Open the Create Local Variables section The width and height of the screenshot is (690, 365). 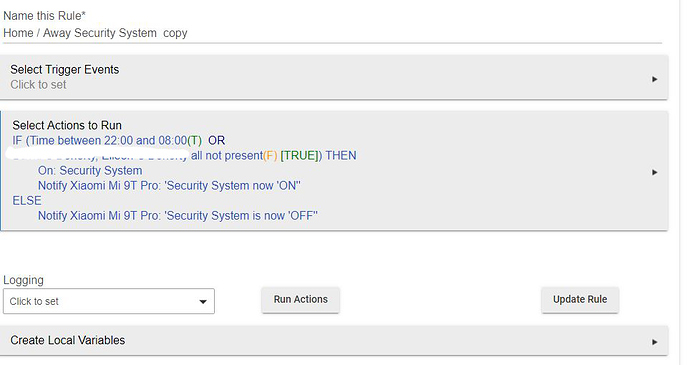pyautogui.click(x=334, y=340)
